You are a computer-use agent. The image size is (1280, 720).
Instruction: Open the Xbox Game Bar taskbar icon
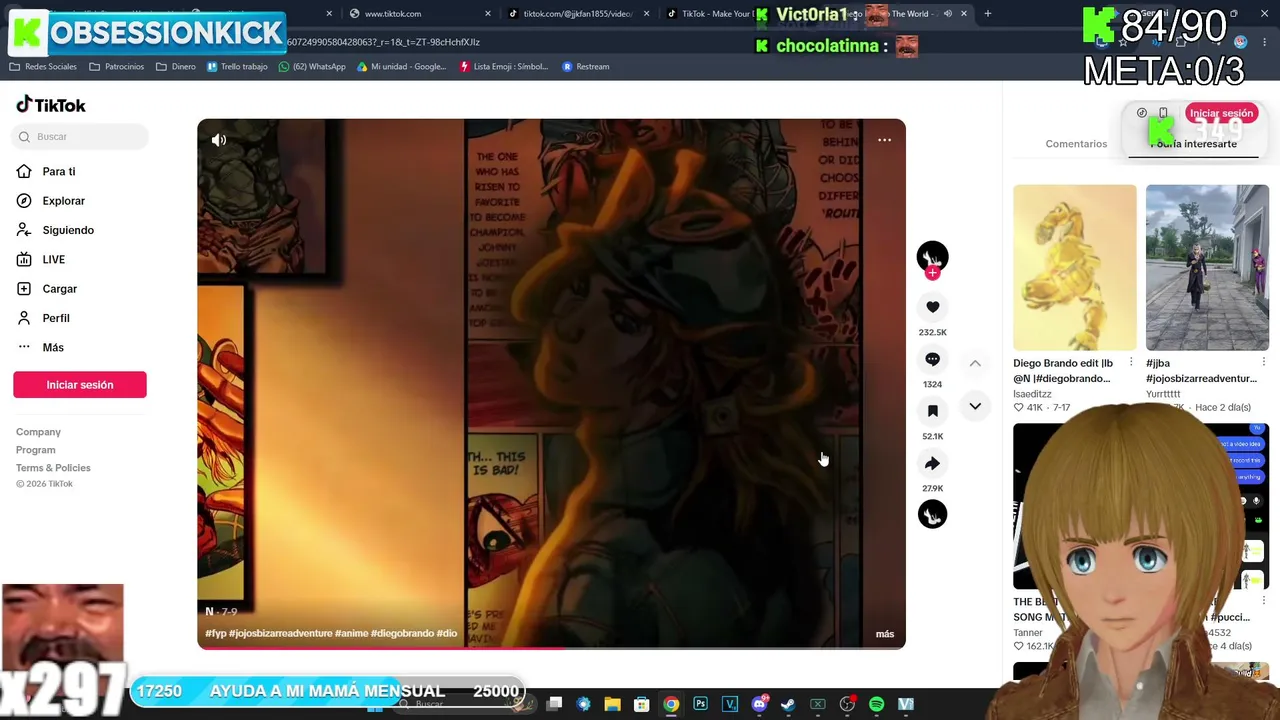pyautogui.click(x=817, y=704)
